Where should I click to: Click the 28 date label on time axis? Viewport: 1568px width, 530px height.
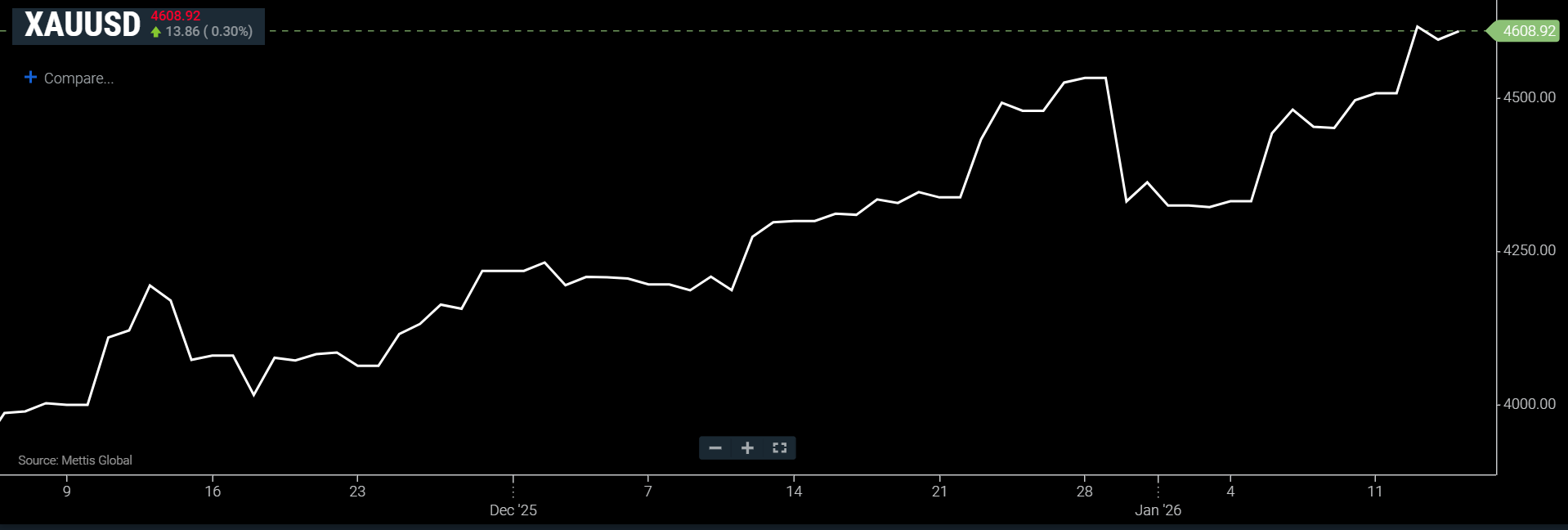coord(1084,492)
